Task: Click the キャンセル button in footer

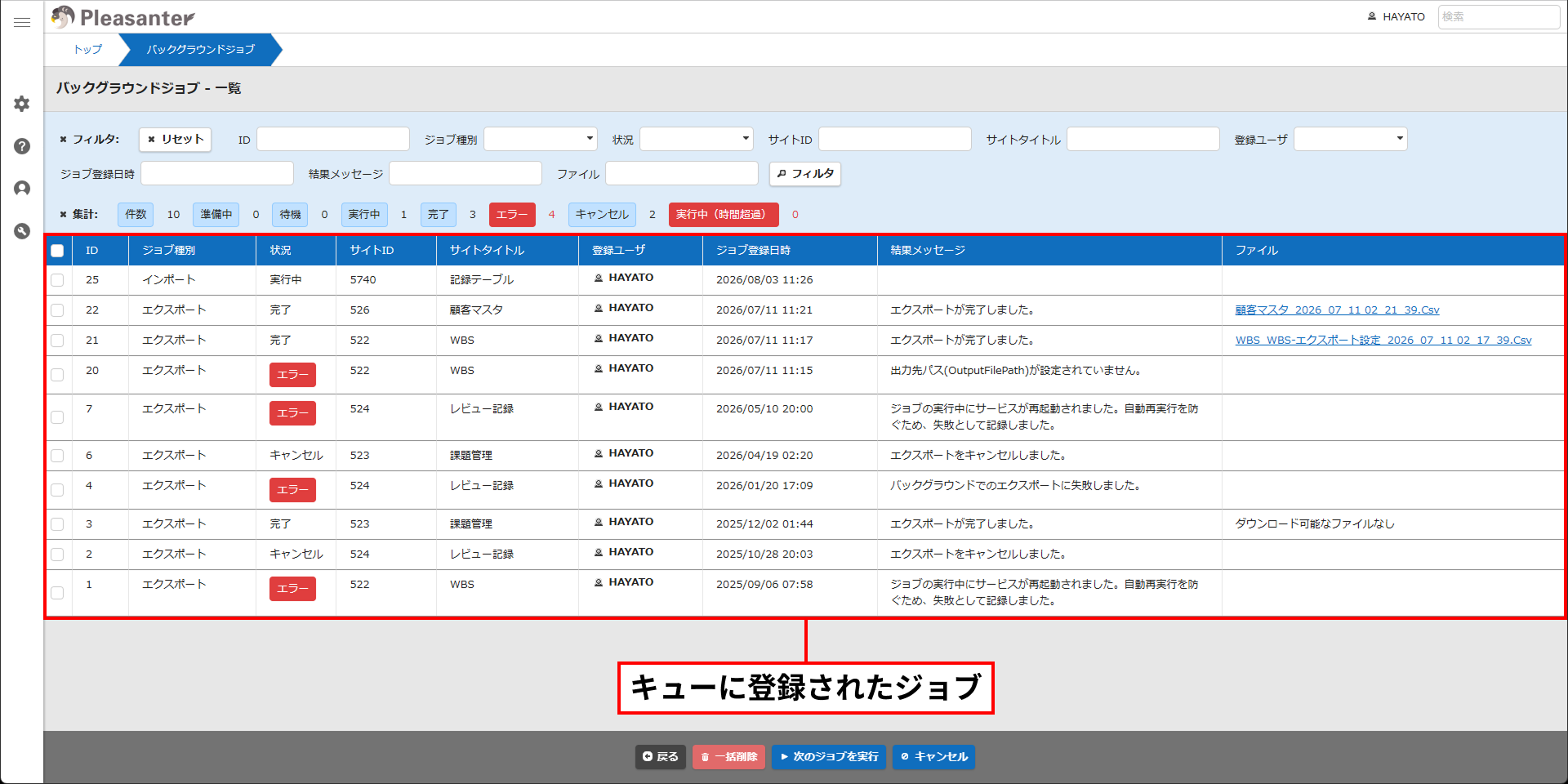Action: [933, 757]
